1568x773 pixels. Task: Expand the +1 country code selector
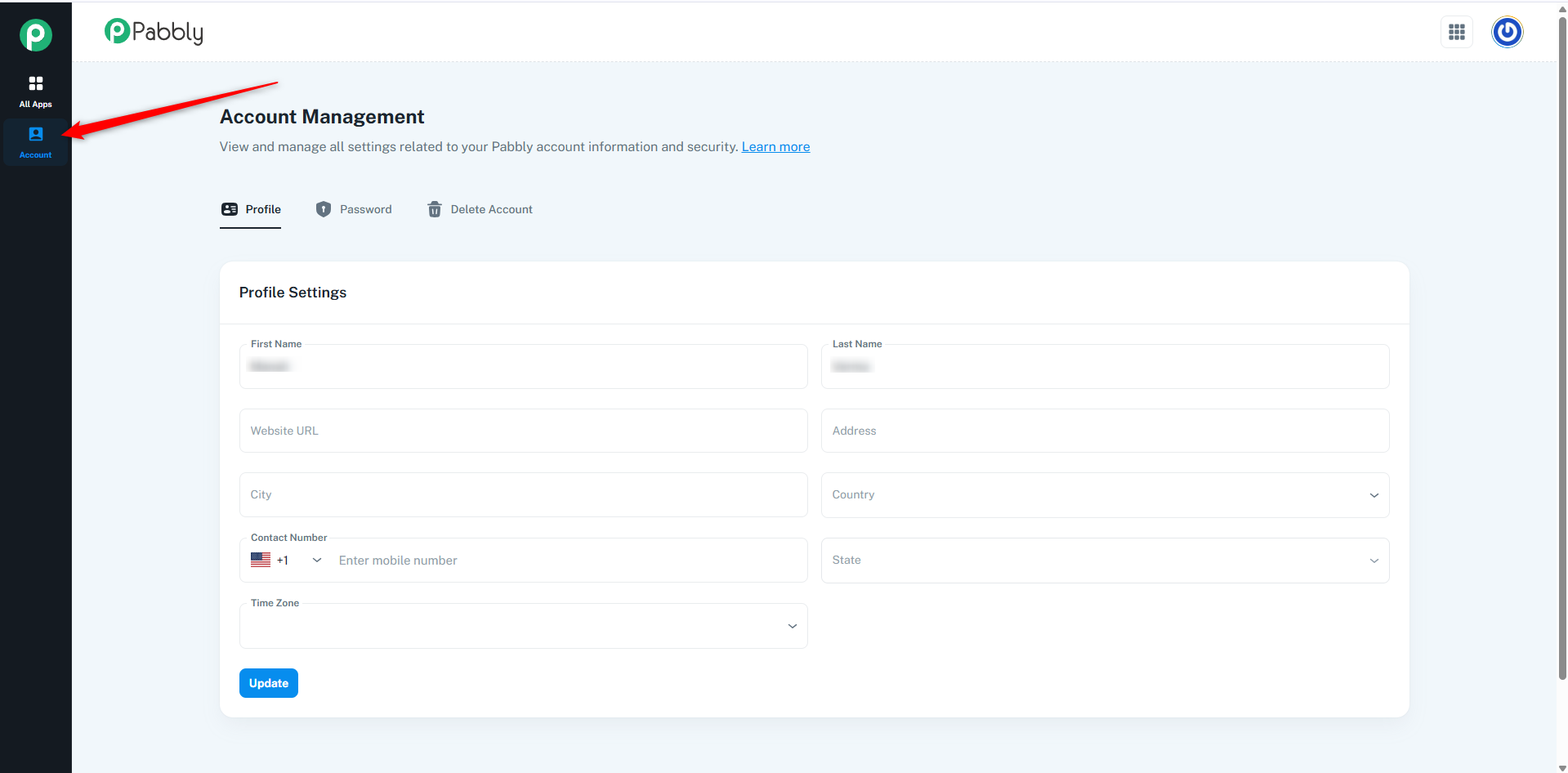click(287, 561)
